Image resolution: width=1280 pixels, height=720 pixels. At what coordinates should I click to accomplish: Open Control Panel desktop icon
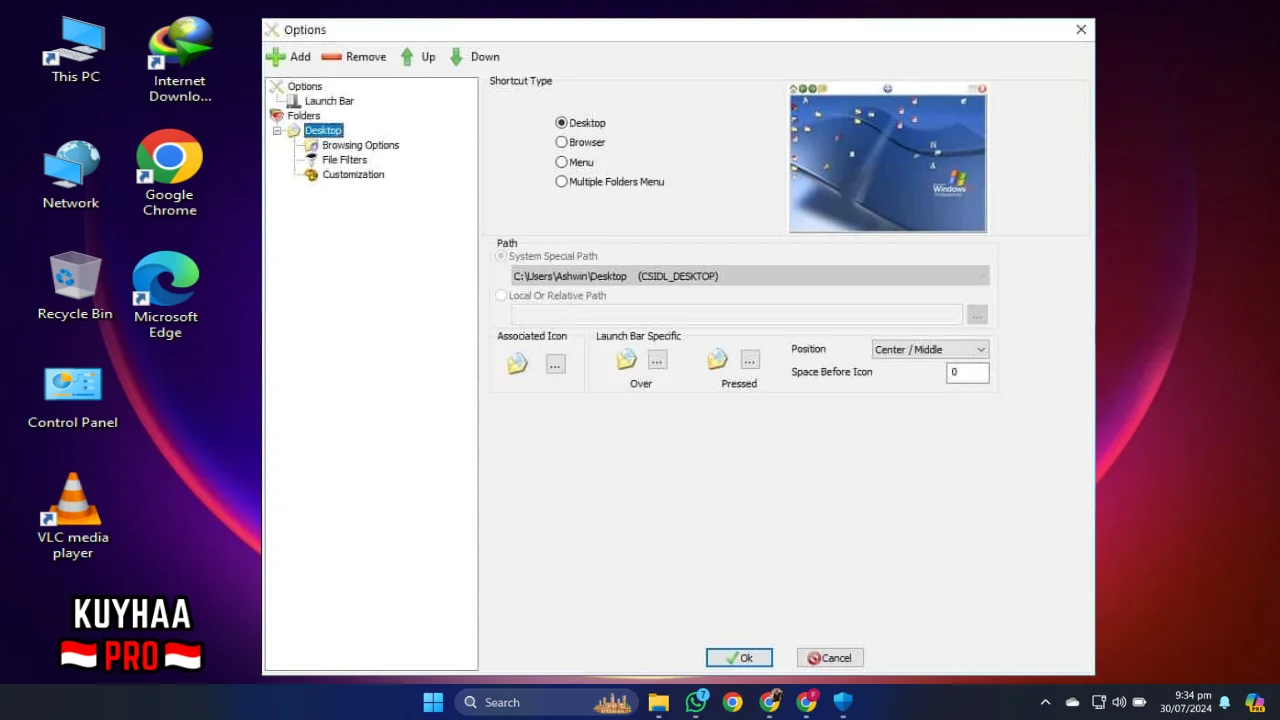pyautogui.click(x=73, y=398)
